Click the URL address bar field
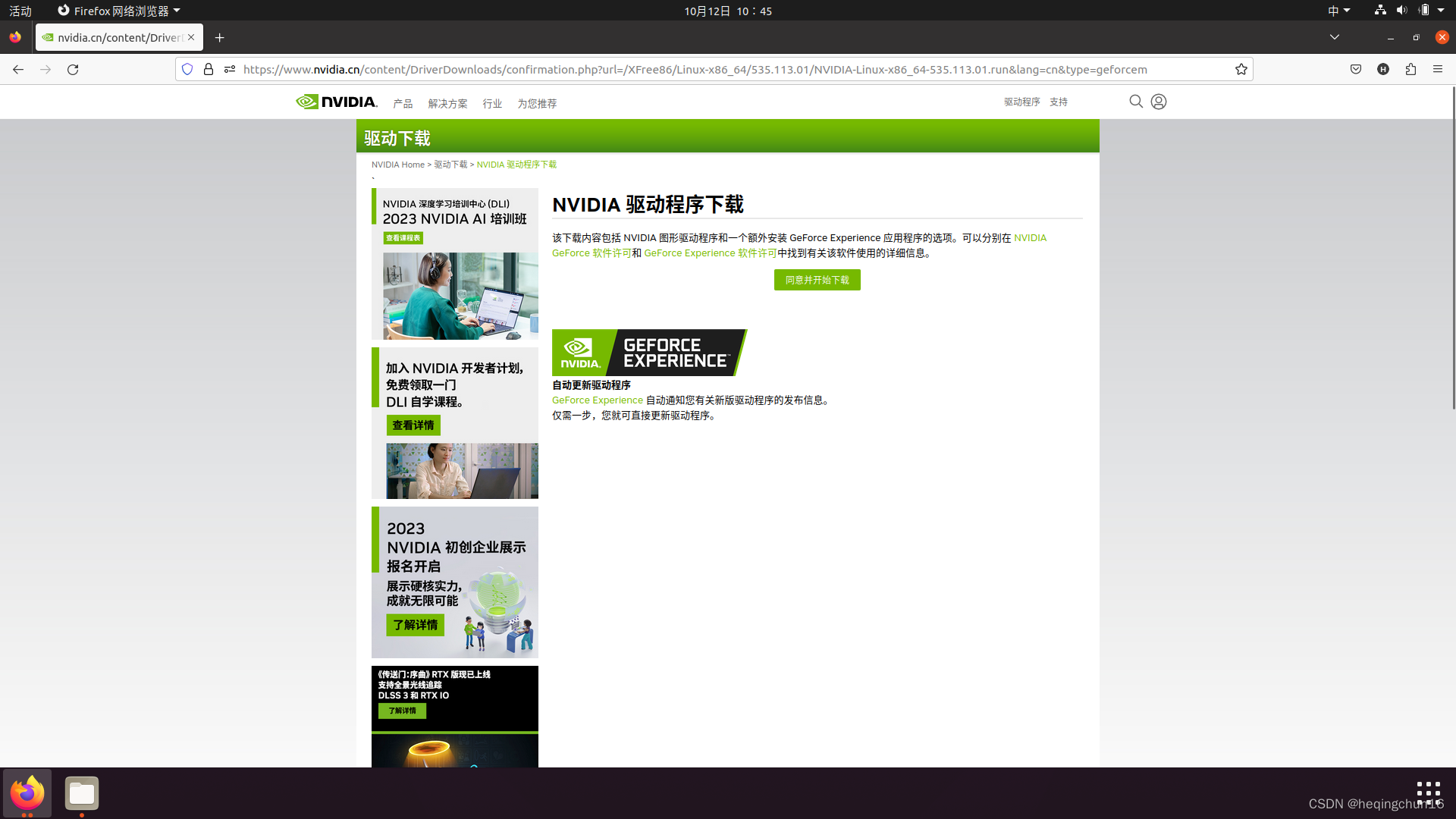The image size is (1456, 819). point(695,69)
